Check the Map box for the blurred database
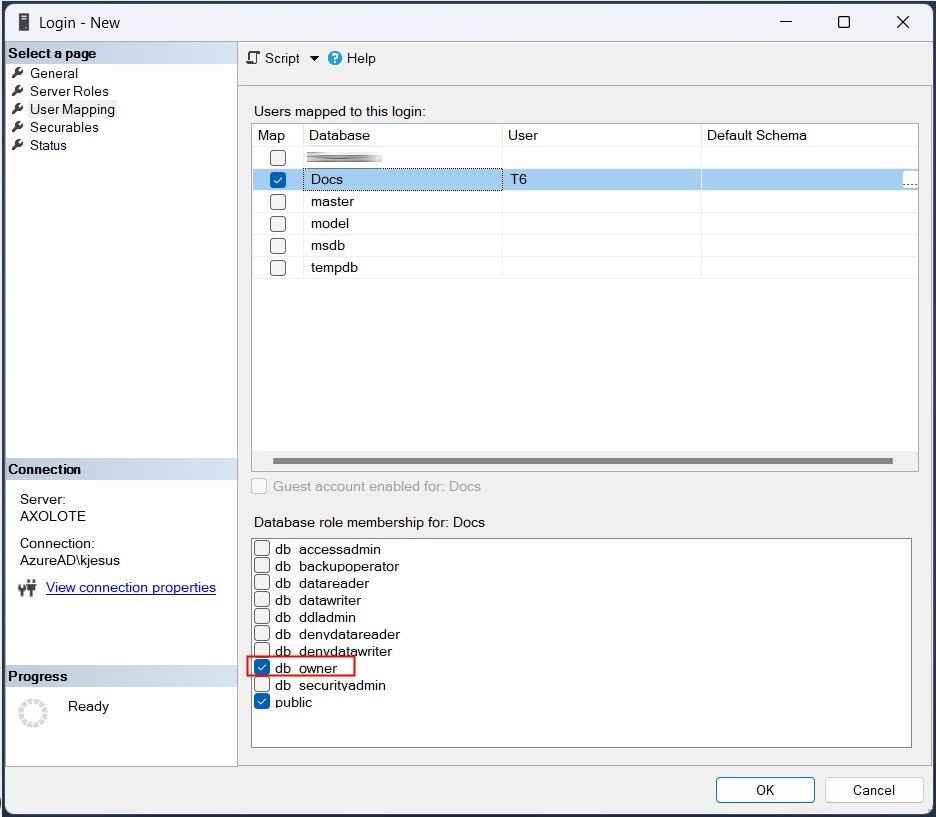The image size is (936, 817). [x=278, y=158]
